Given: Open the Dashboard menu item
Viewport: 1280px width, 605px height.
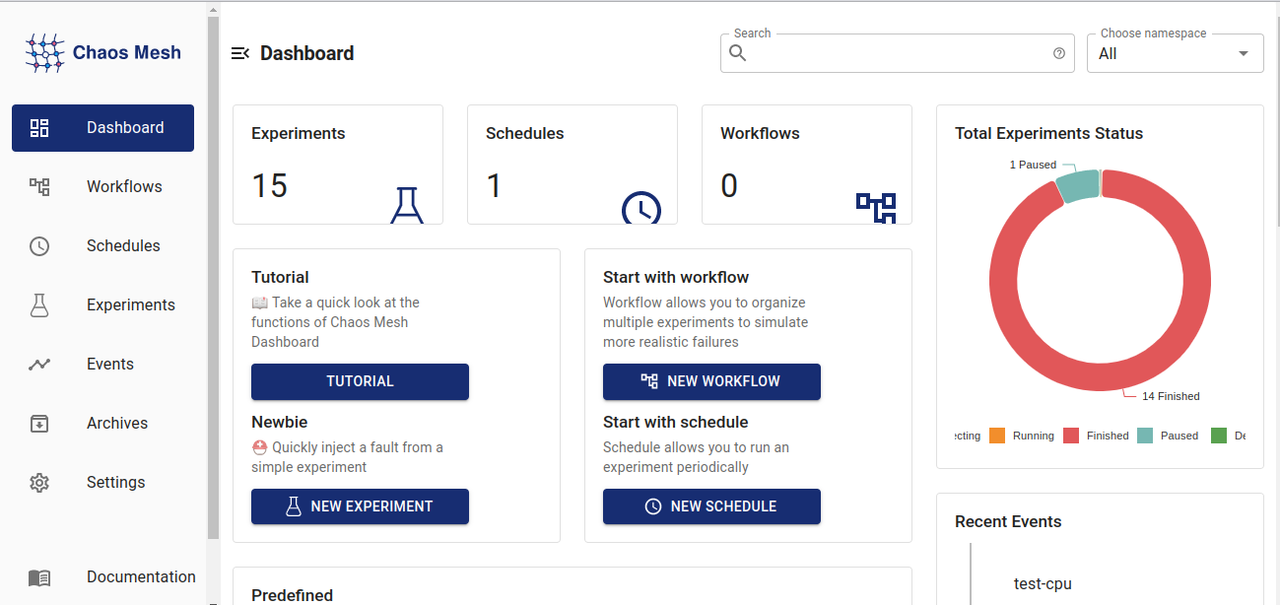Looking at the screenshot, I should click(x=103, y=128).
